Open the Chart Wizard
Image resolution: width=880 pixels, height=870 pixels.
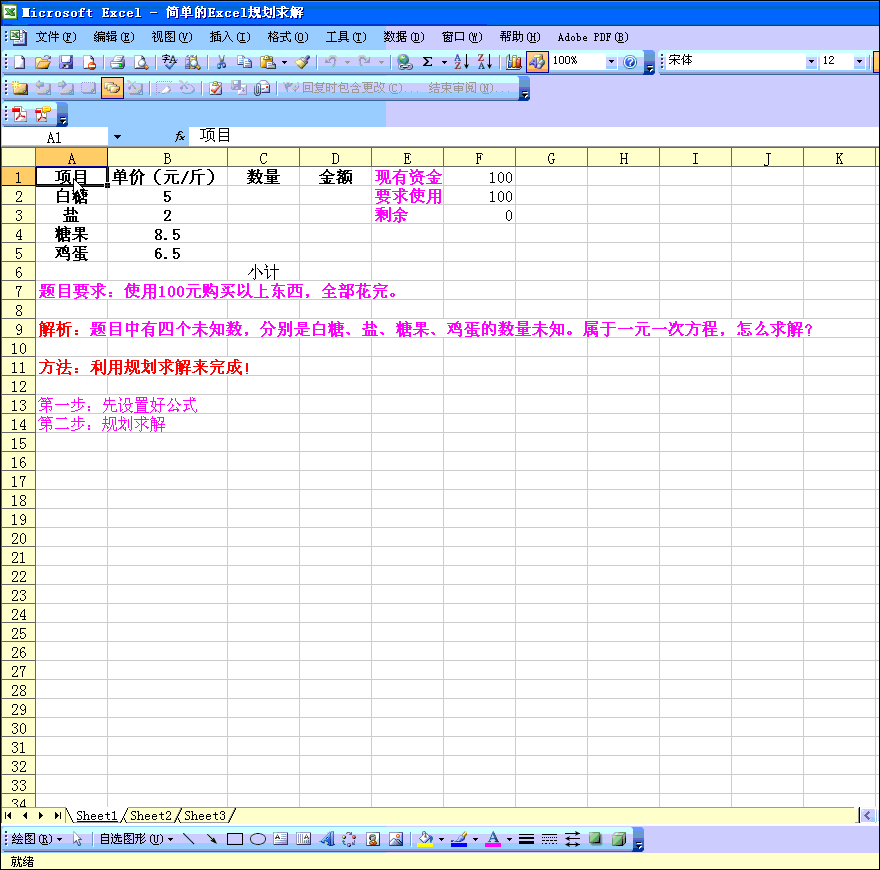(514, 62)
